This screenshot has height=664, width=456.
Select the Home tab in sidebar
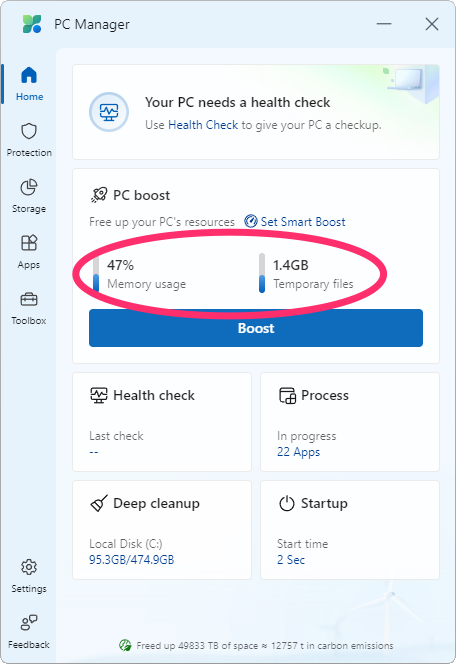(x=29, y=84)
